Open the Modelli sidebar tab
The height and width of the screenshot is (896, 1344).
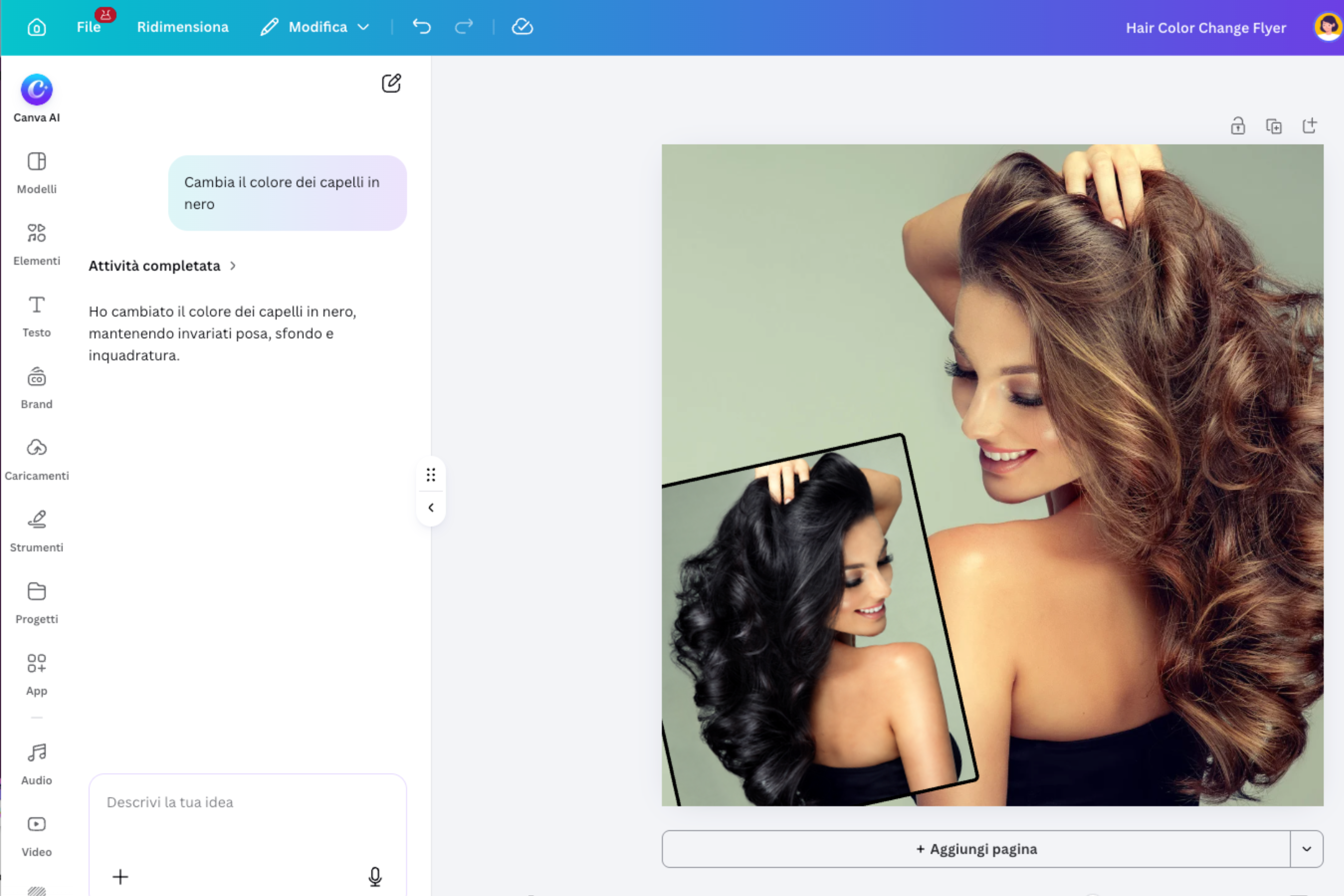point(37,173)
